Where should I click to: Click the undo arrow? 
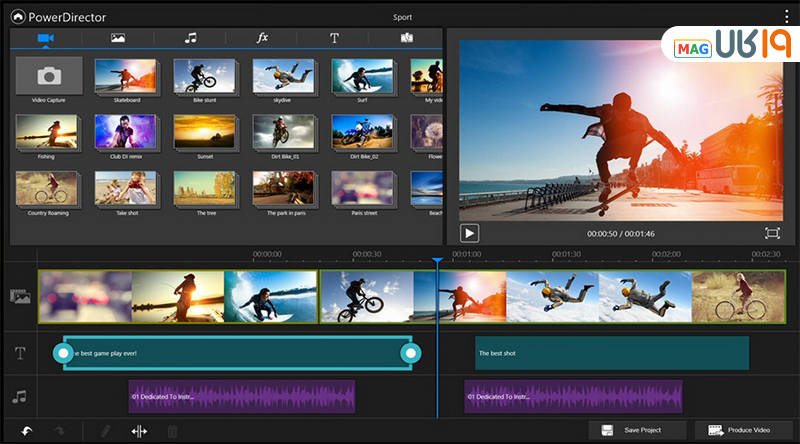(27, 430)
